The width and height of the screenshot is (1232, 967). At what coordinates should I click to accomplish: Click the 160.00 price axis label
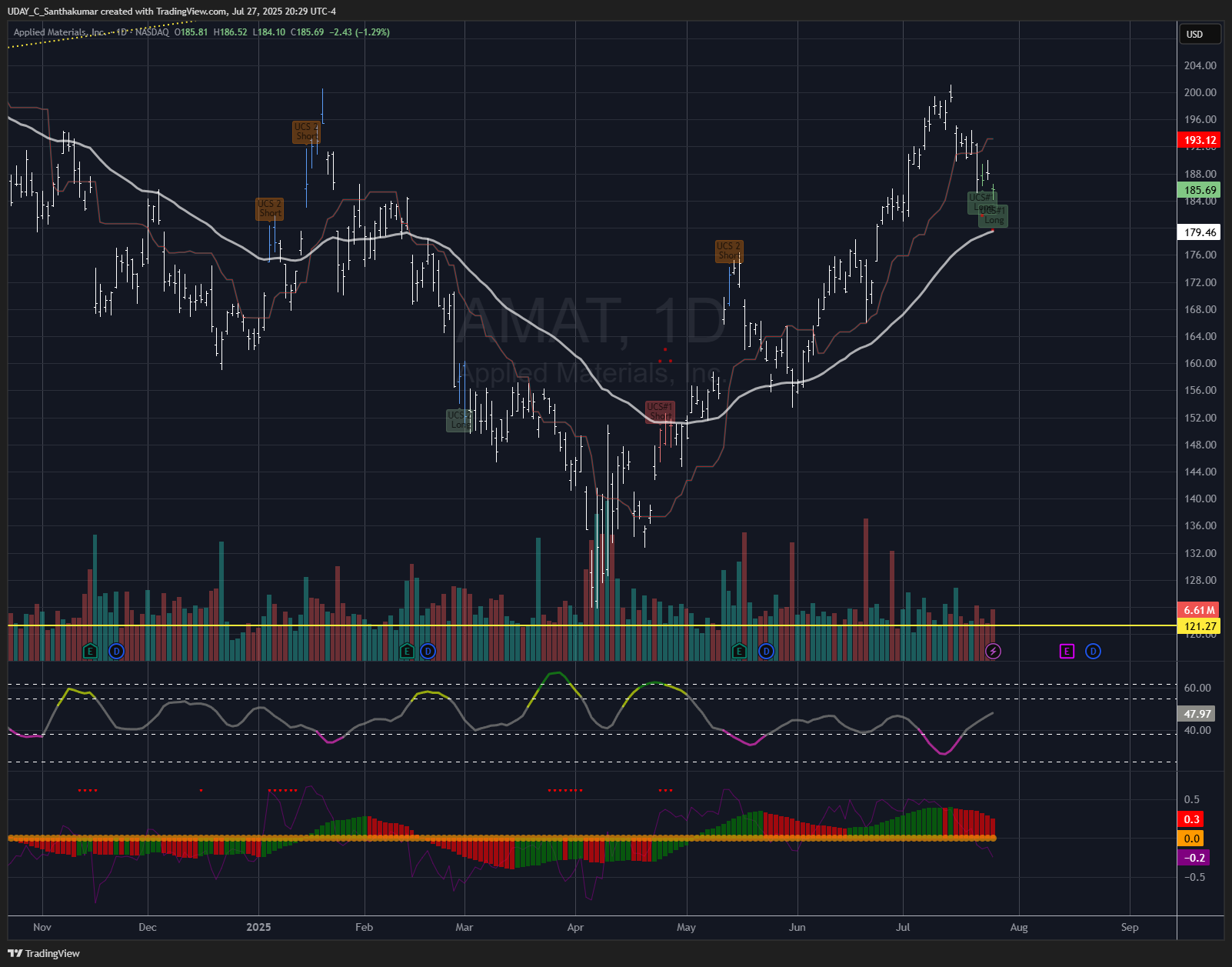pyautogui.click(x=1200, y=363)
